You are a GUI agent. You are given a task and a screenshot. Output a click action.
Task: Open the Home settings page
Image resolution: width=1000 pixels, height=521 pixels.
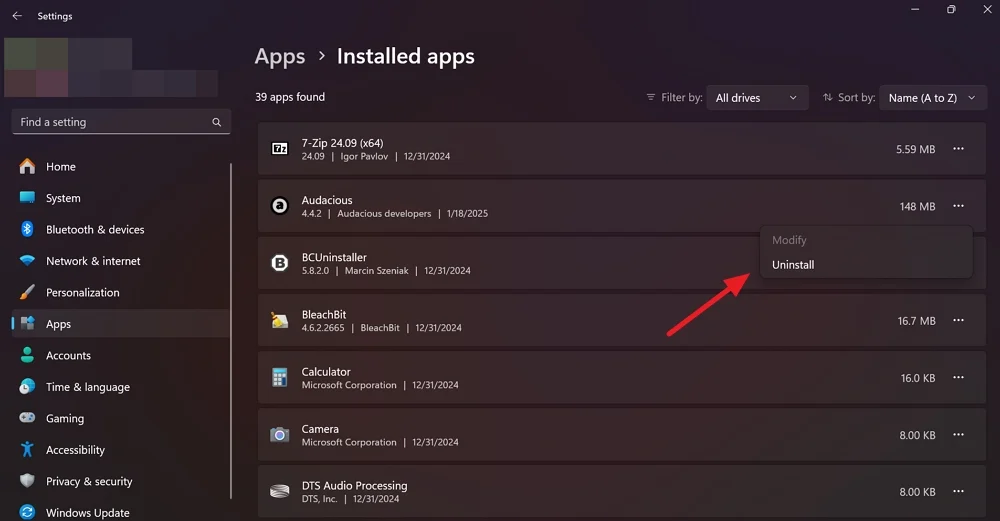click(x=121, y=166)
